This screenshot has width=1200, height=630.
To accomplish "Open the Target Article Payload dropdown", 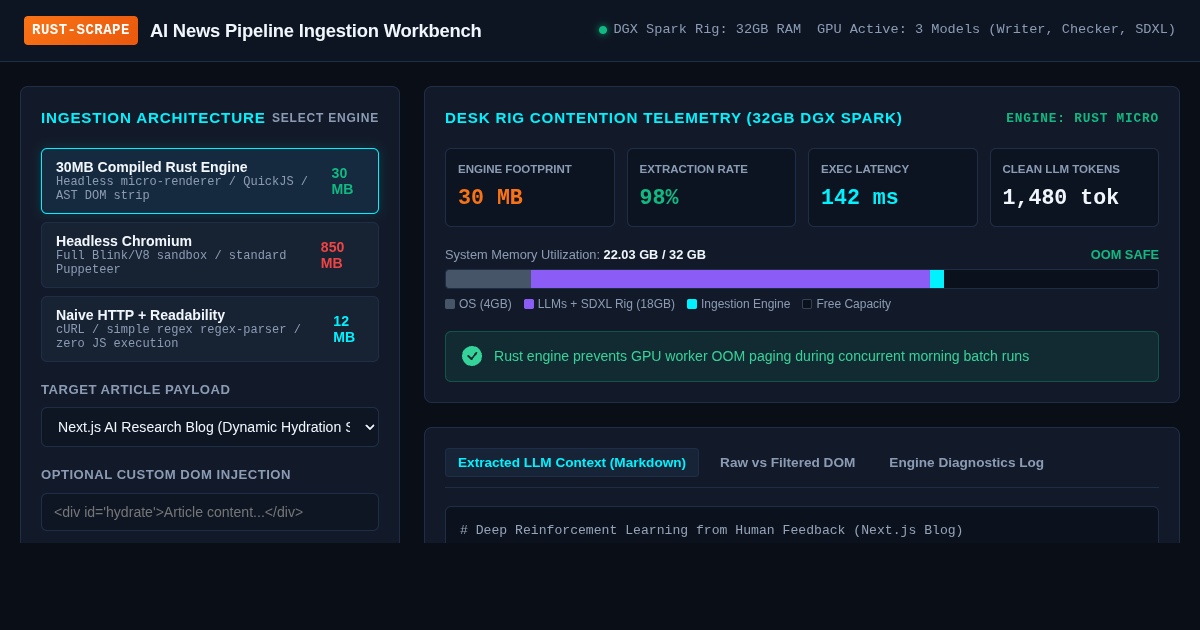I will pos(210,427).
